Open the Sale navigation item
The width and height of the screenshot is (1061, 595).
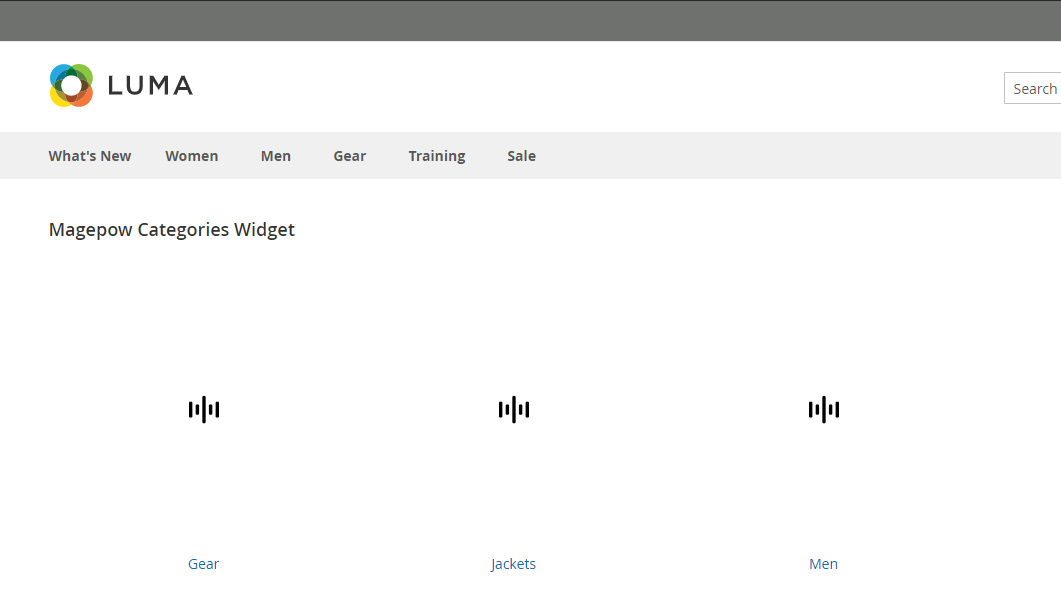pos(521,156)
